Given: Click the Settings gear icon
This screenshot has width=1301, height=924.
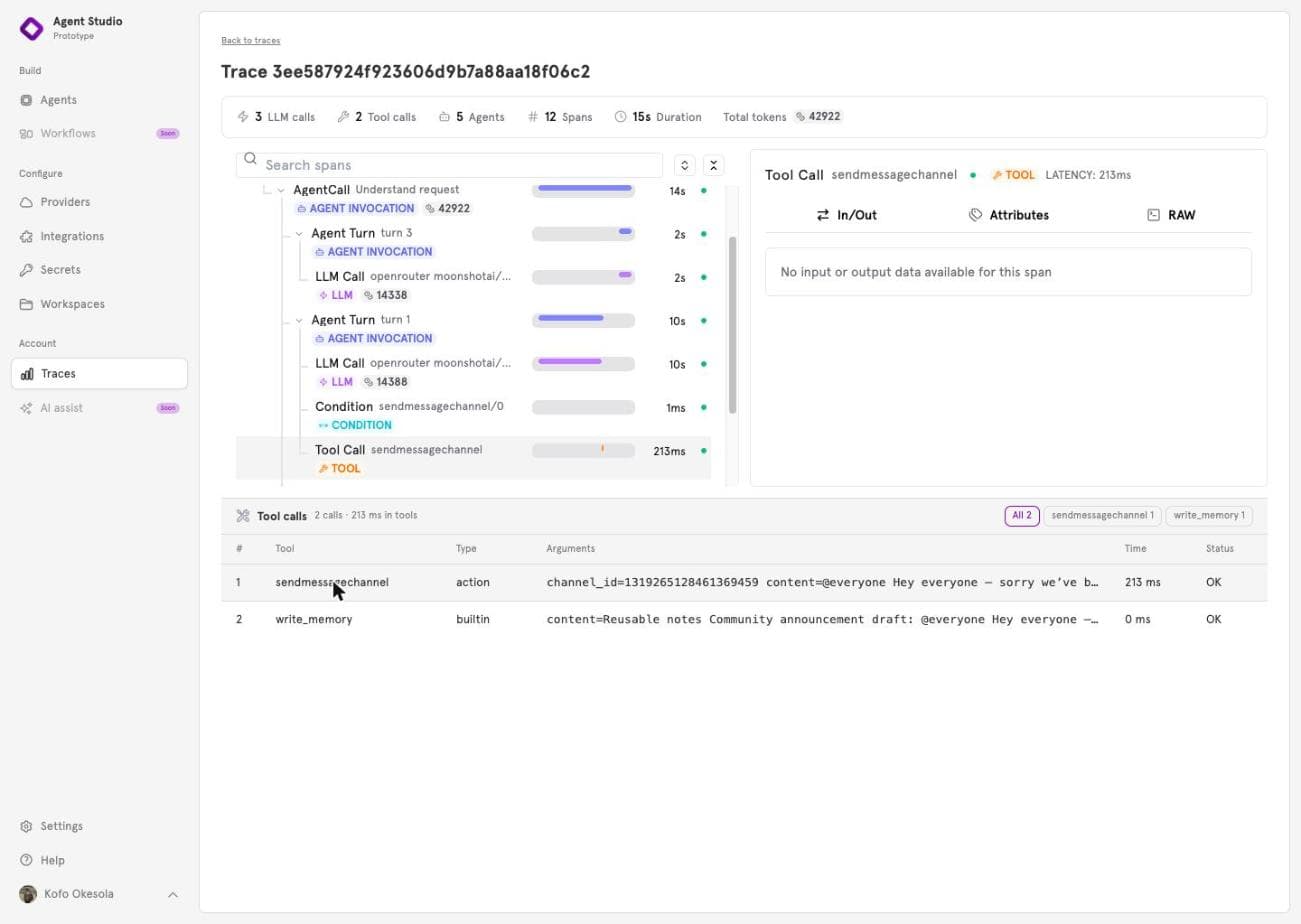Looking at the screenshot, I should 26,826.
